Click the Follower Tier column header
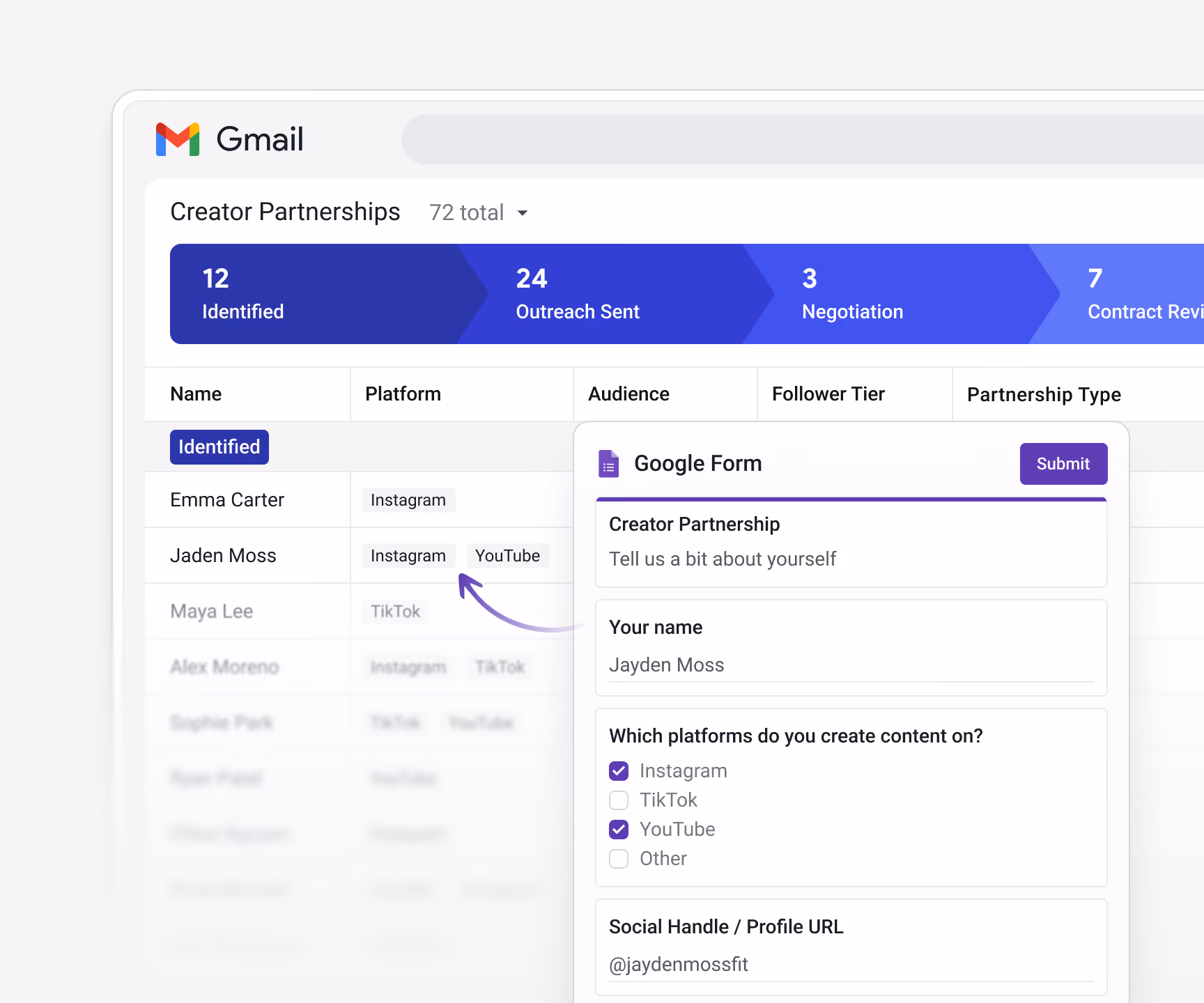Screen dimensions: 1204x1003 828,394
